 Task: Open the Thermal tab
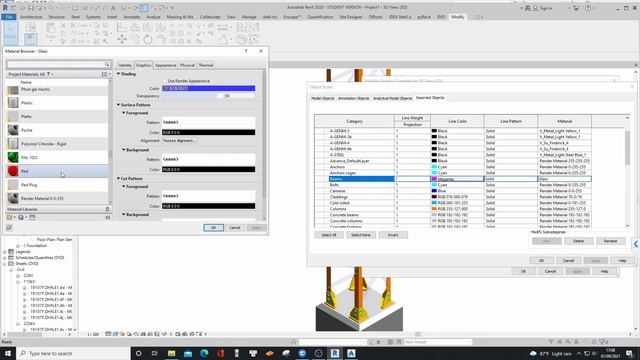pos(206,65)
